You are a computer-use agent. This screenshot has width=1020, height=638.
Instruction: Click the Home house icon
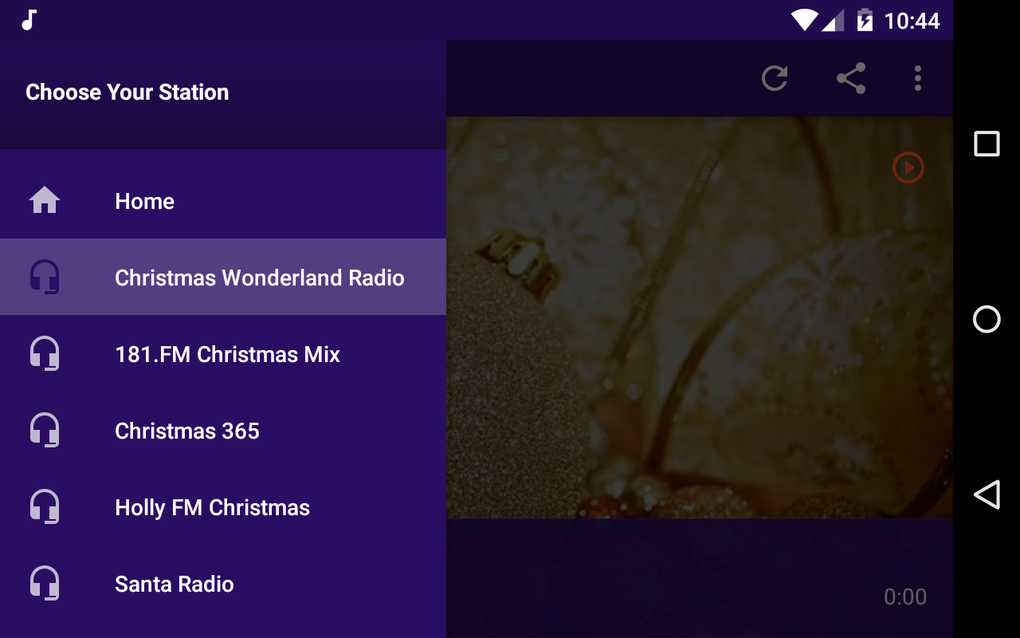tap(44, 201)
